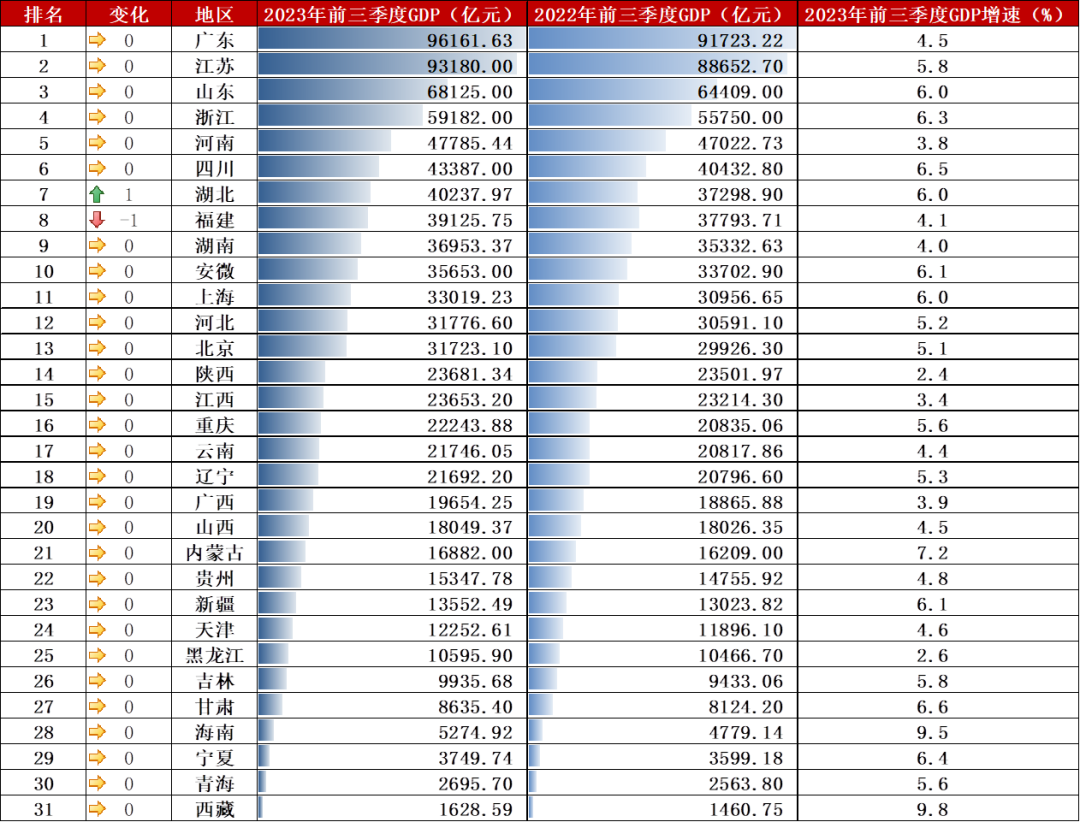Viewport: 1080px width, 822px height.
Task: Click the orange arrow icon in 江苏 row
Action: coord(97,65)
